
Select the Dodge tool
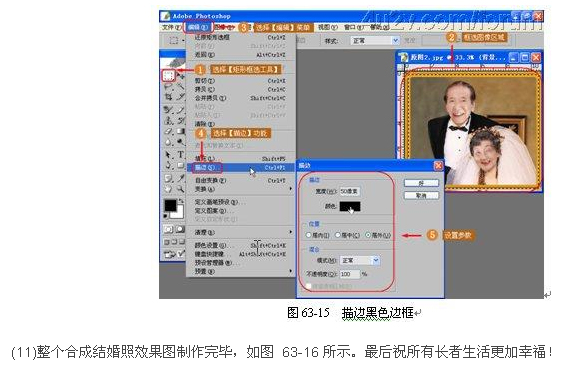pos(180,142)
